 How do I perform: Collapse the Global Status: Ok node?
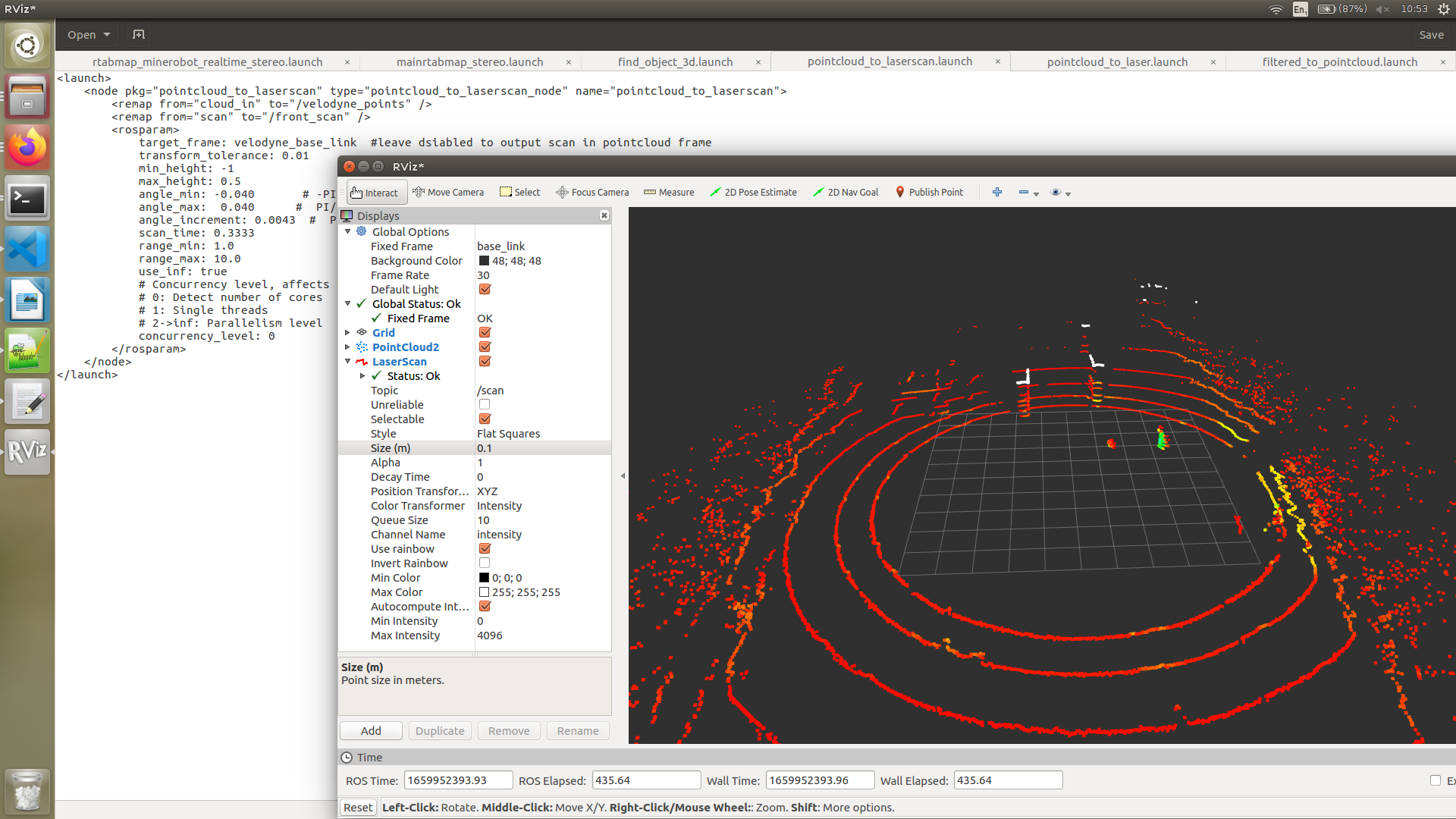348,303
